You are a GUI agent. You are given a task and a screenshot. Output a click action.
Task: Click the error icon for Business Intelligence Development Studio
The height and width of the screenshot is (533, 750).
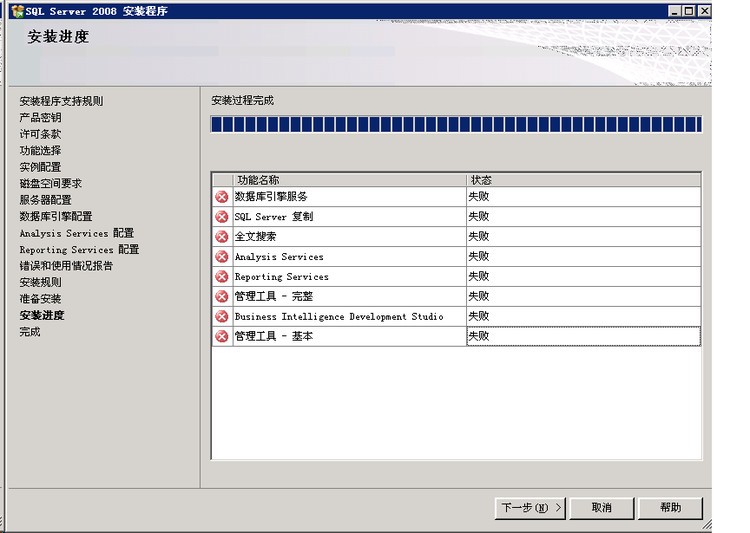pyautogui.click(x=221, y=316)
